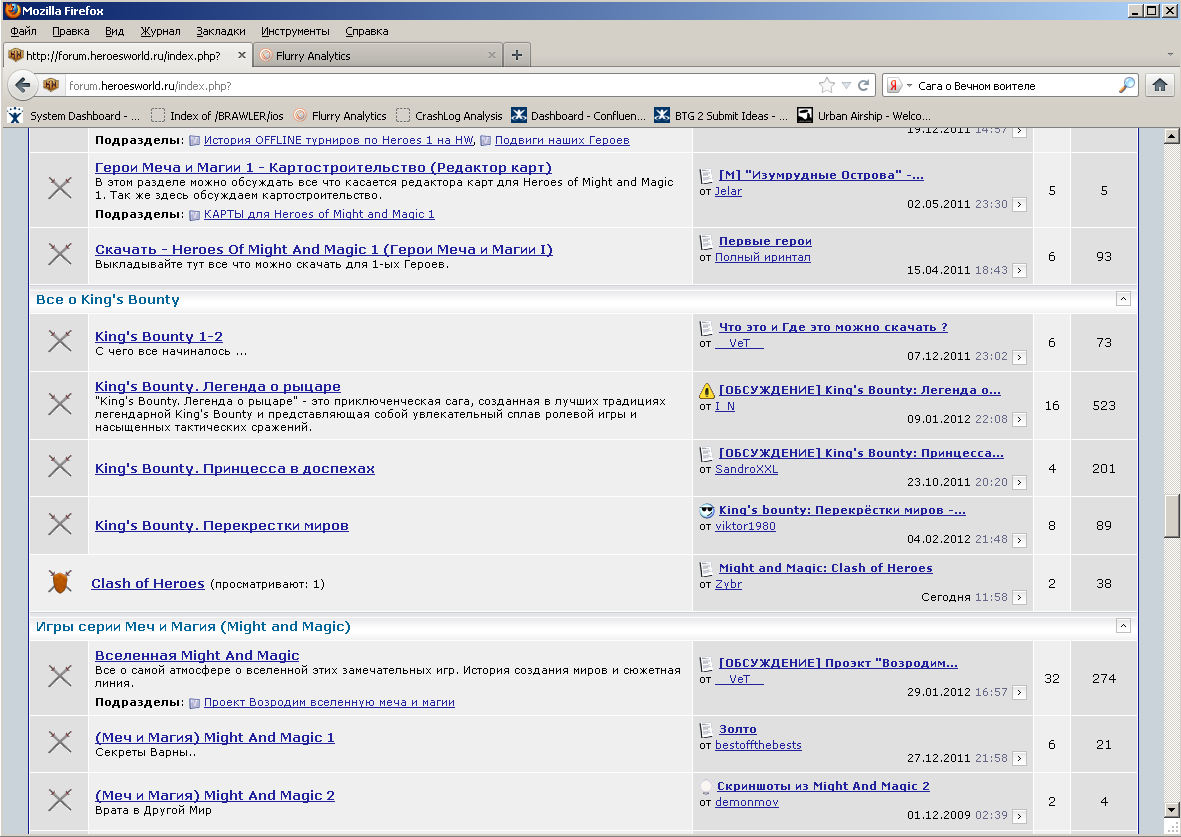Go to last post arrow dated 07.12.2011
The height and width of the screenshot is (837, 1181).
coord(1019,357)
